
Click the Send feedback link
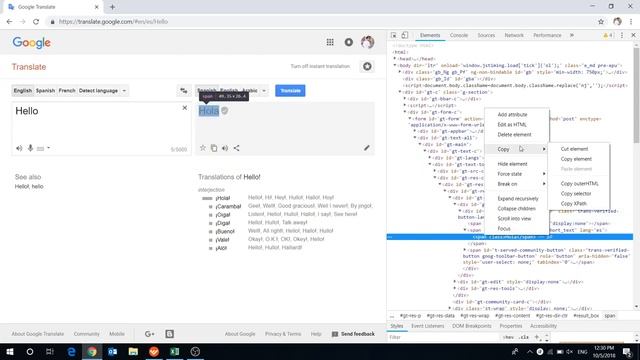353,334
